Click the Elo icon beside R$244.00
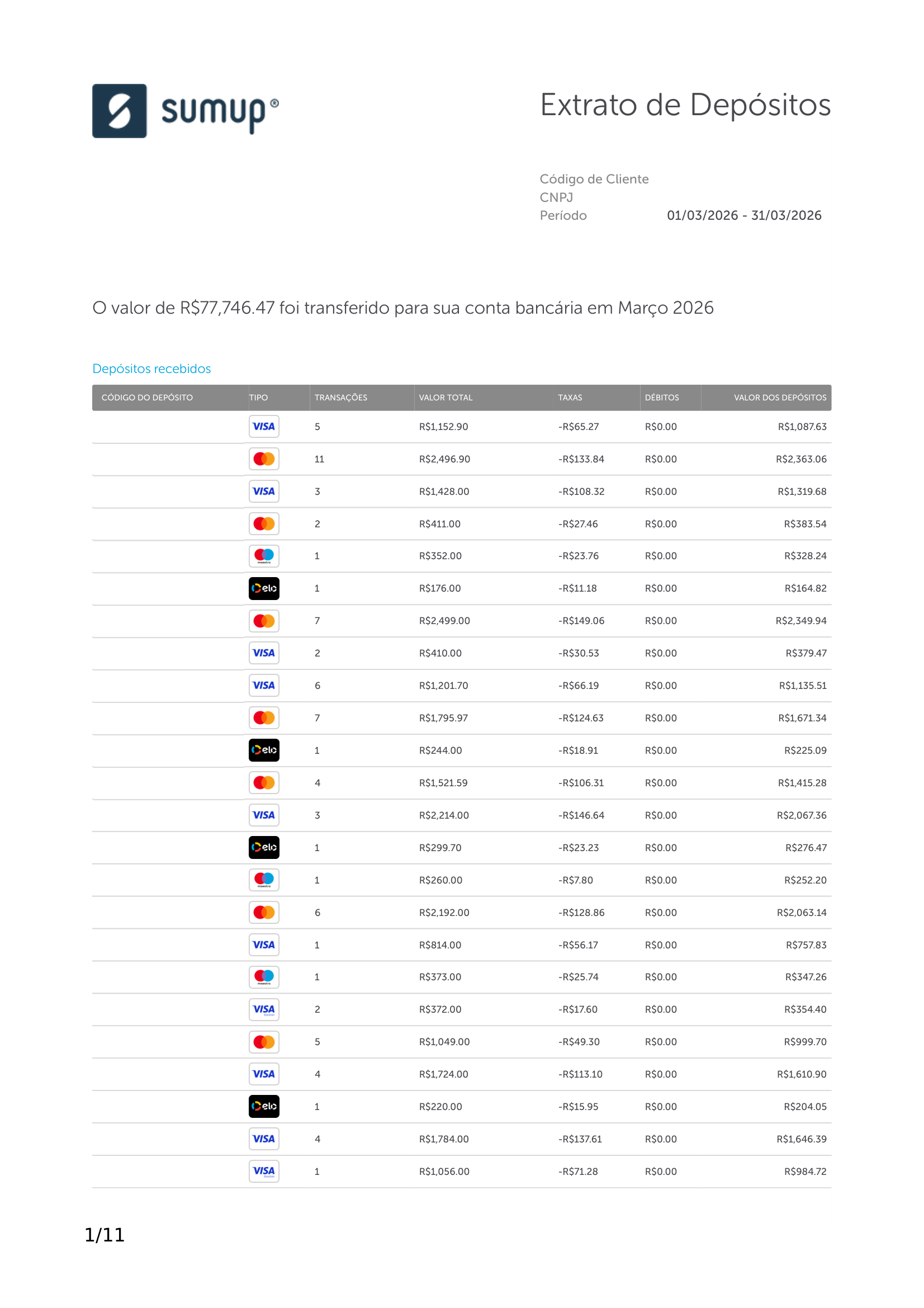 click(x=264, y=750)
